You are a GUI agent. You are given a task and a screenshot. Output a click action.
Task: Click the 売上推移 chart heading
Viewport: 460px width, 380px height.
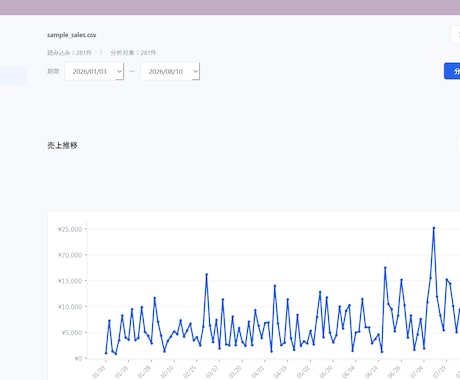(x=62, y=145)
